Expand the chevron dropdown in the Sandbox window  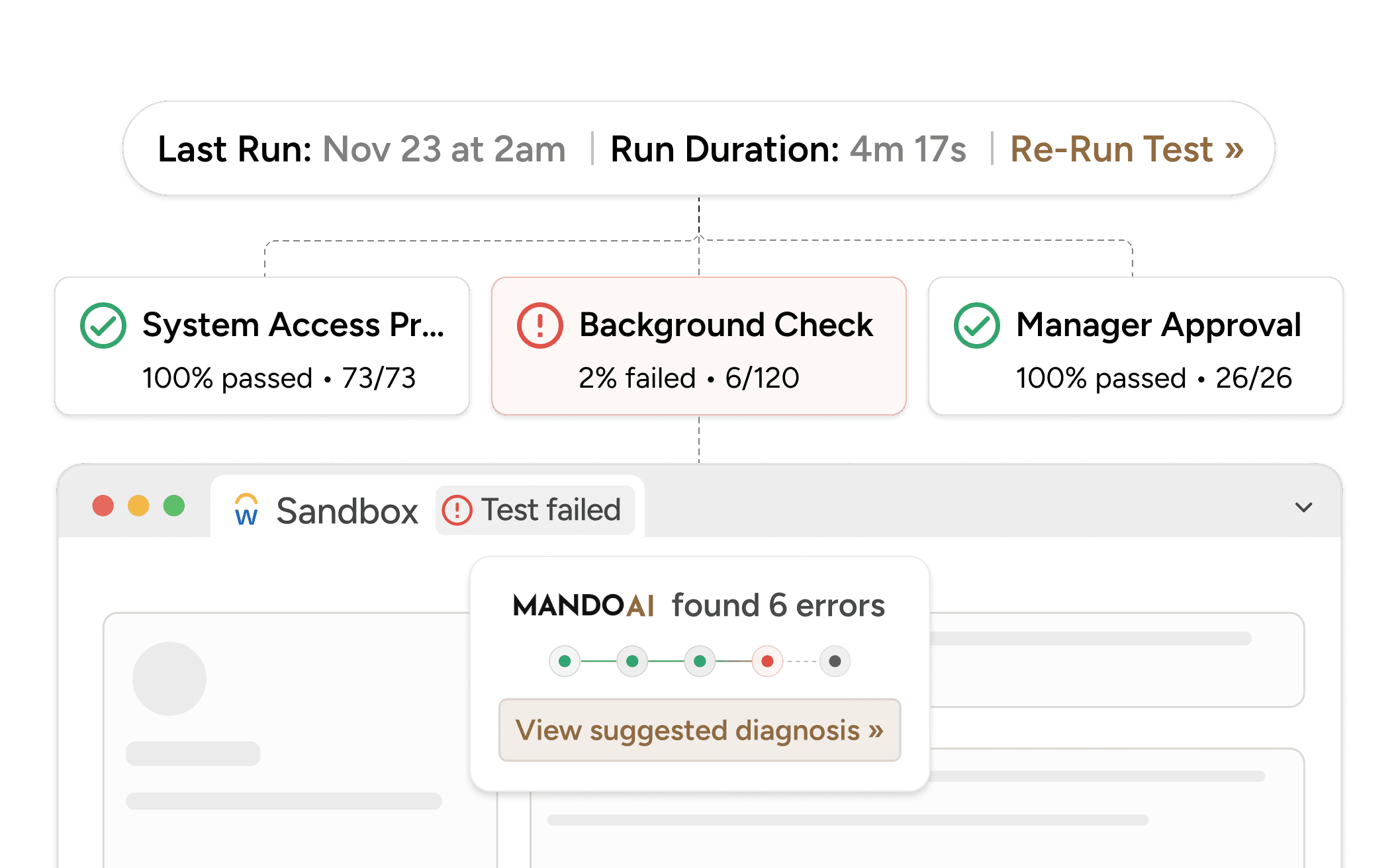(1303, 507)
